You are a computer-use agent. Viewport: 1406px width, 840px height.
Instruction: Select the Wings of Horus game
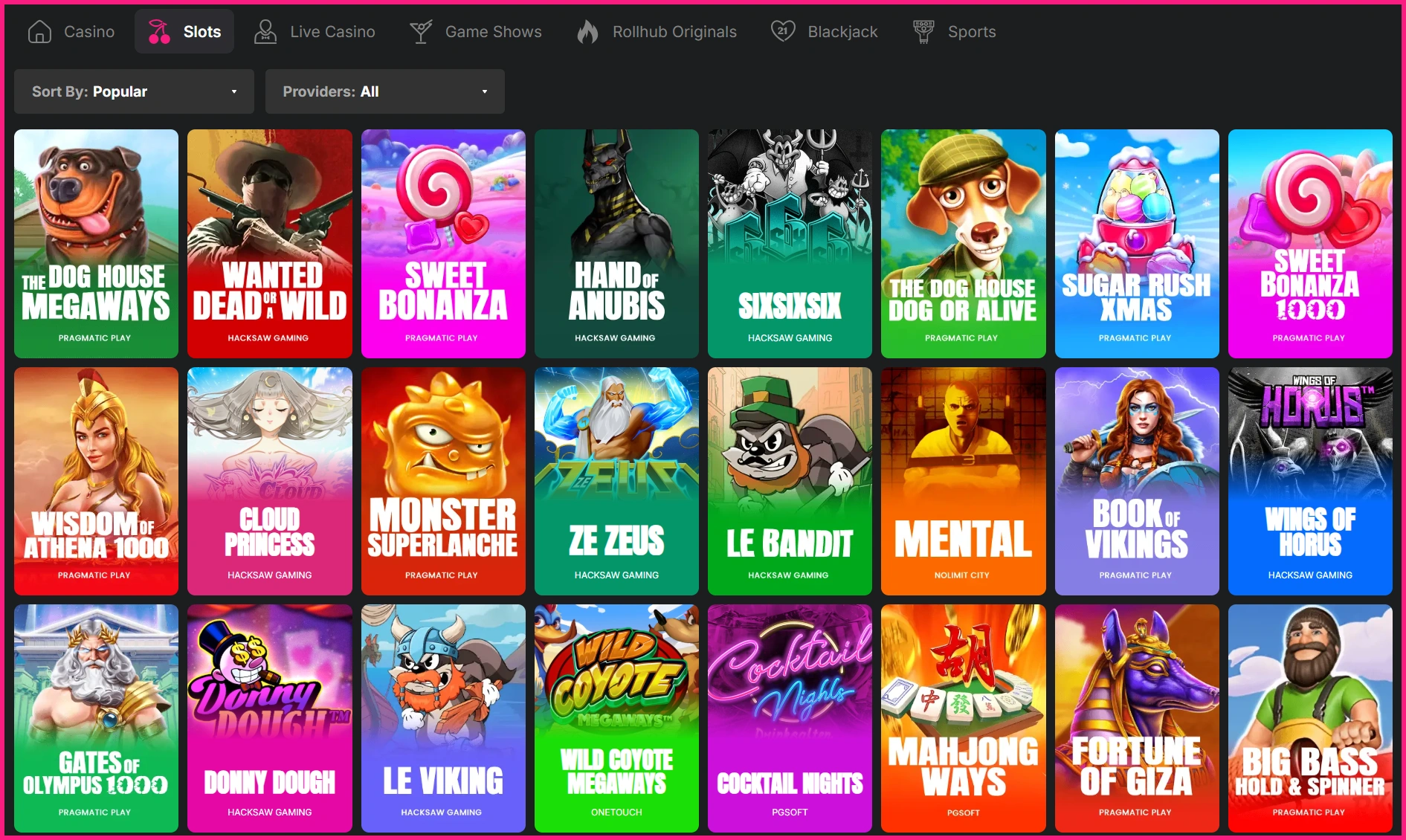point(1310,481)
